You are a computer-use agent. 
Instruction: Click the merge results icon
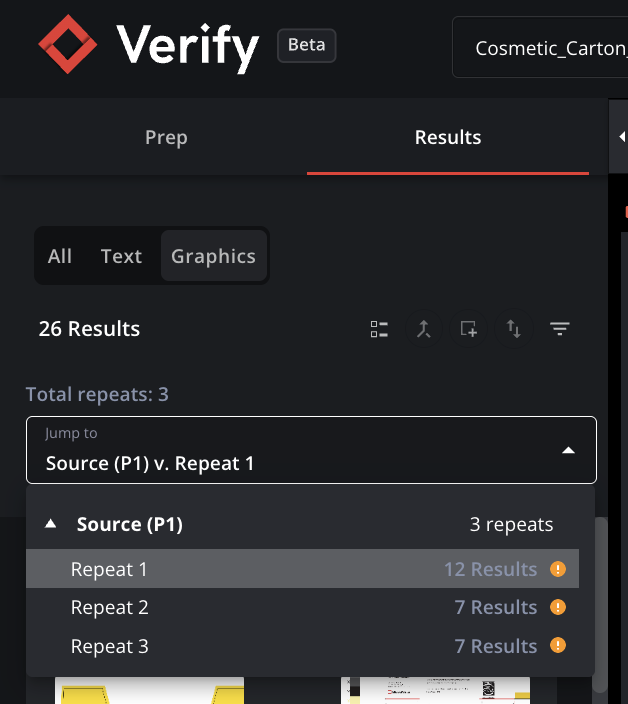click(424, 329)
